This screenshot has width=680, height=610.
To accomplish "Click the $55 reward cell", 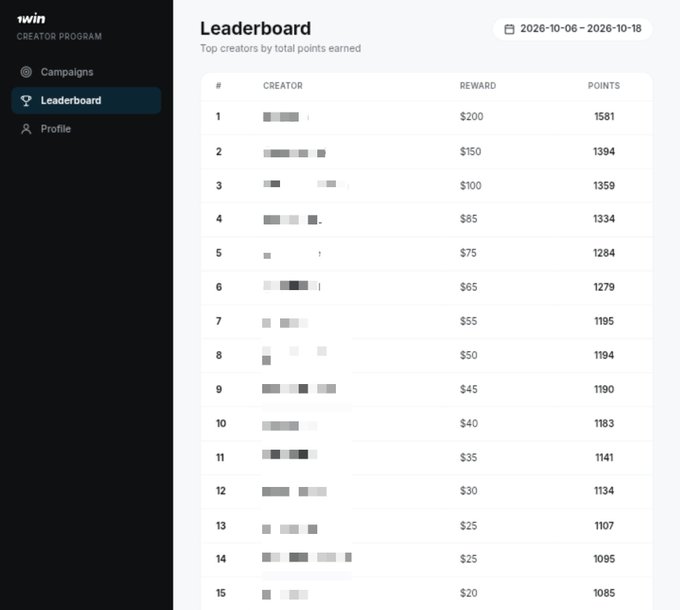I will 468,321.
